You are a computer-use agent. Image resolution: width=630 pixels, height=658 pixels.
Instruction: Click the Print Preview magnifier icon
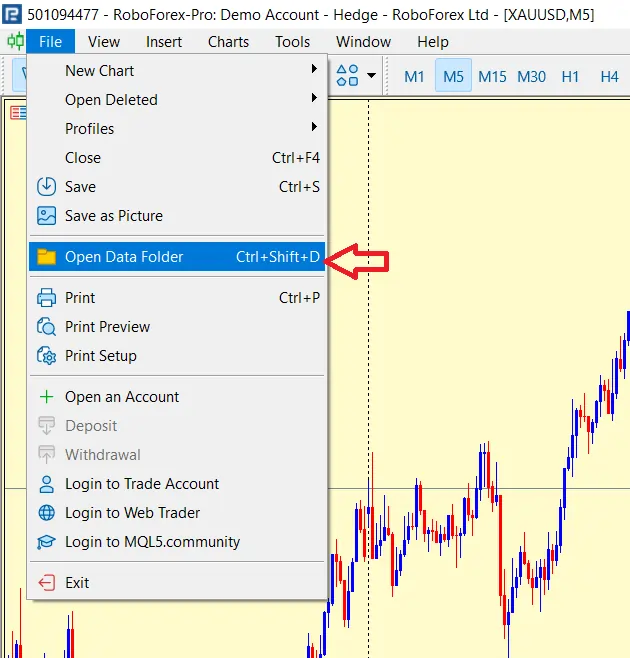coord(46,326)
